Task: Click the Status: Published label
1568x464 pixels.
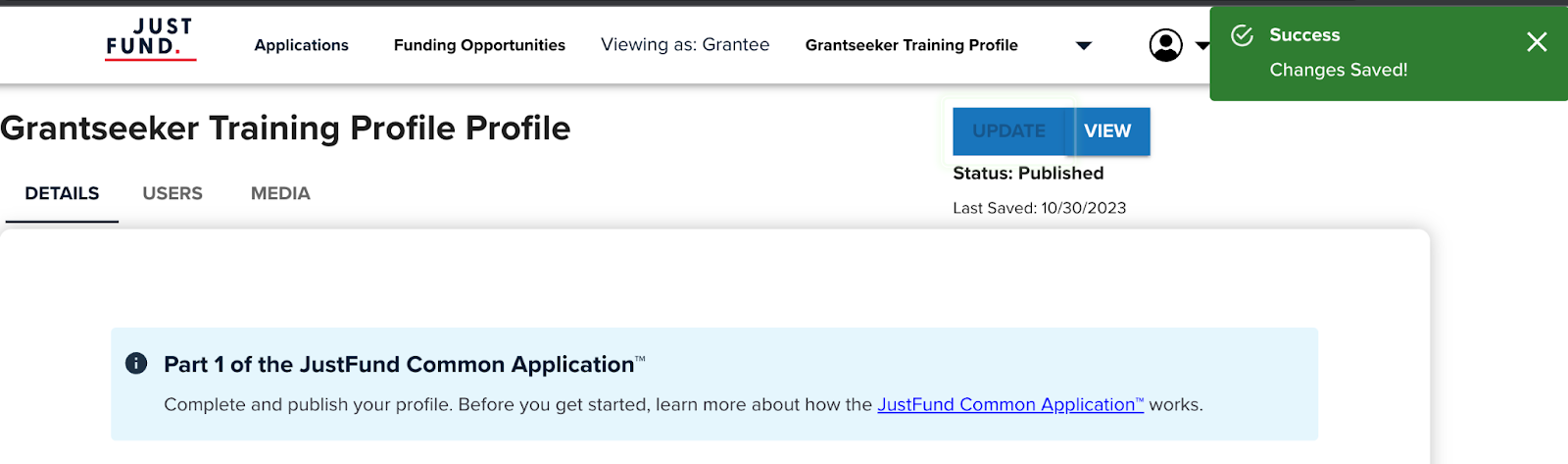Action: [1028, 174]
